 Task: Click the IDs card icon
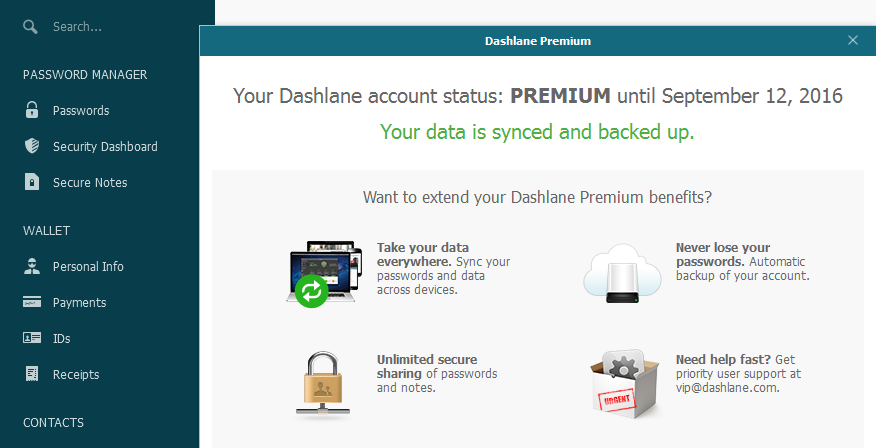(x=32, y=338)
